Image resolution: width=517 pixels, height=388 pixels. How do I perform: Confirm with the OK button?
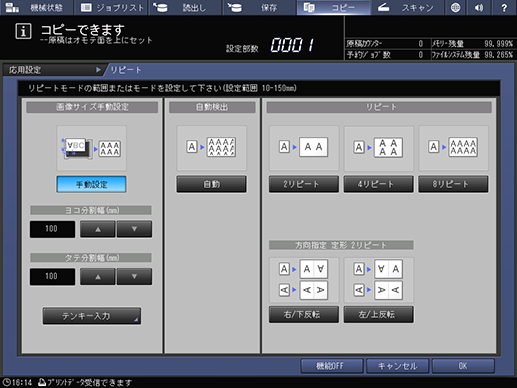coord(463,366)
